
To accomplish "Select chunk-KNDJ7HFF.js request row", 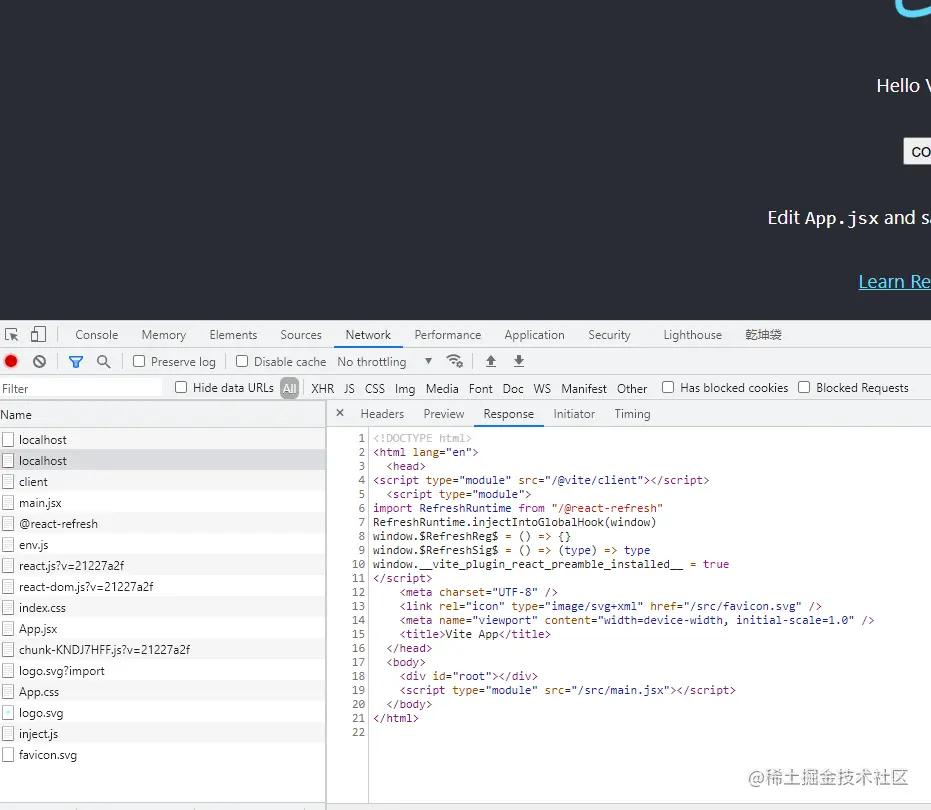I will coord(163,650).
